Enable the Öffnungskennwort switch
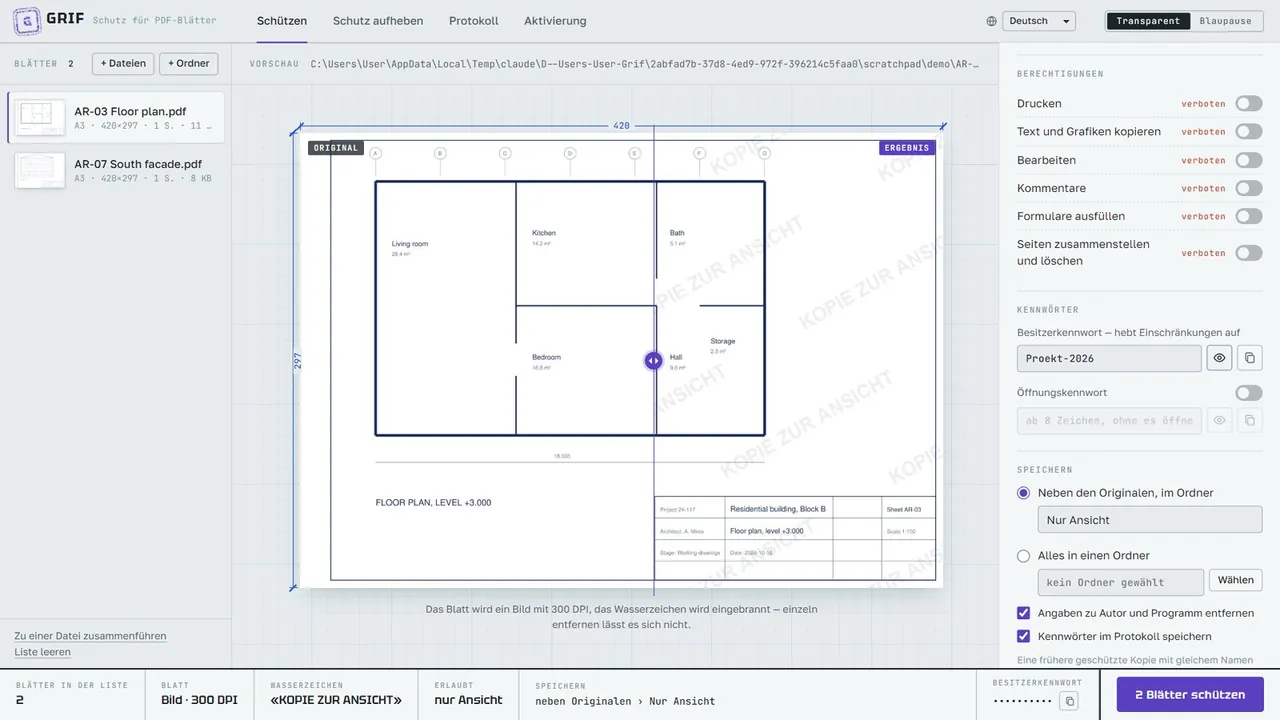Viewport: 1280px width, 720px height. click(x=1249, y=393)
